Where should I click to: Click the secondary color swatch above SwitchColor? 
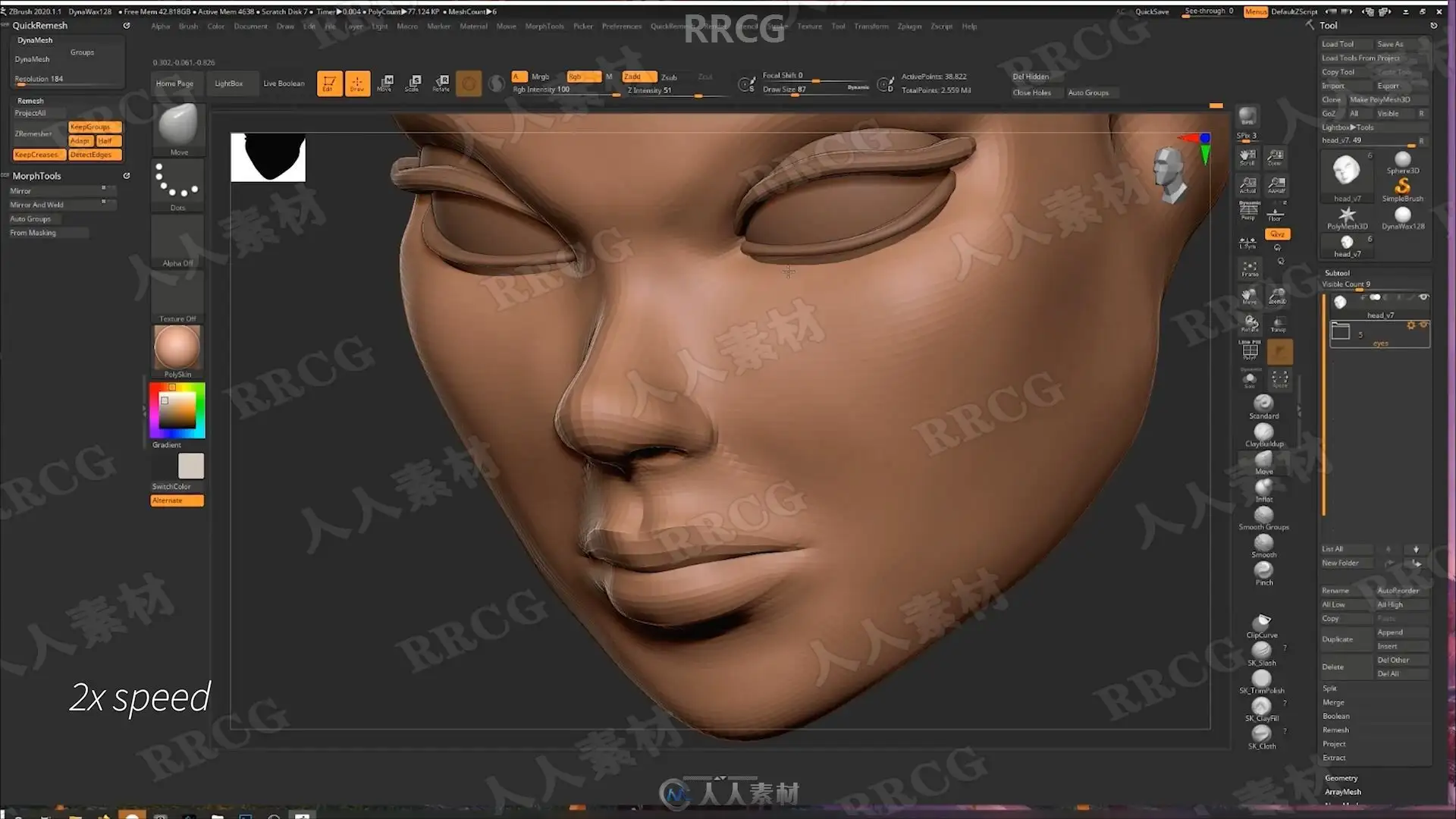point(191,466)
